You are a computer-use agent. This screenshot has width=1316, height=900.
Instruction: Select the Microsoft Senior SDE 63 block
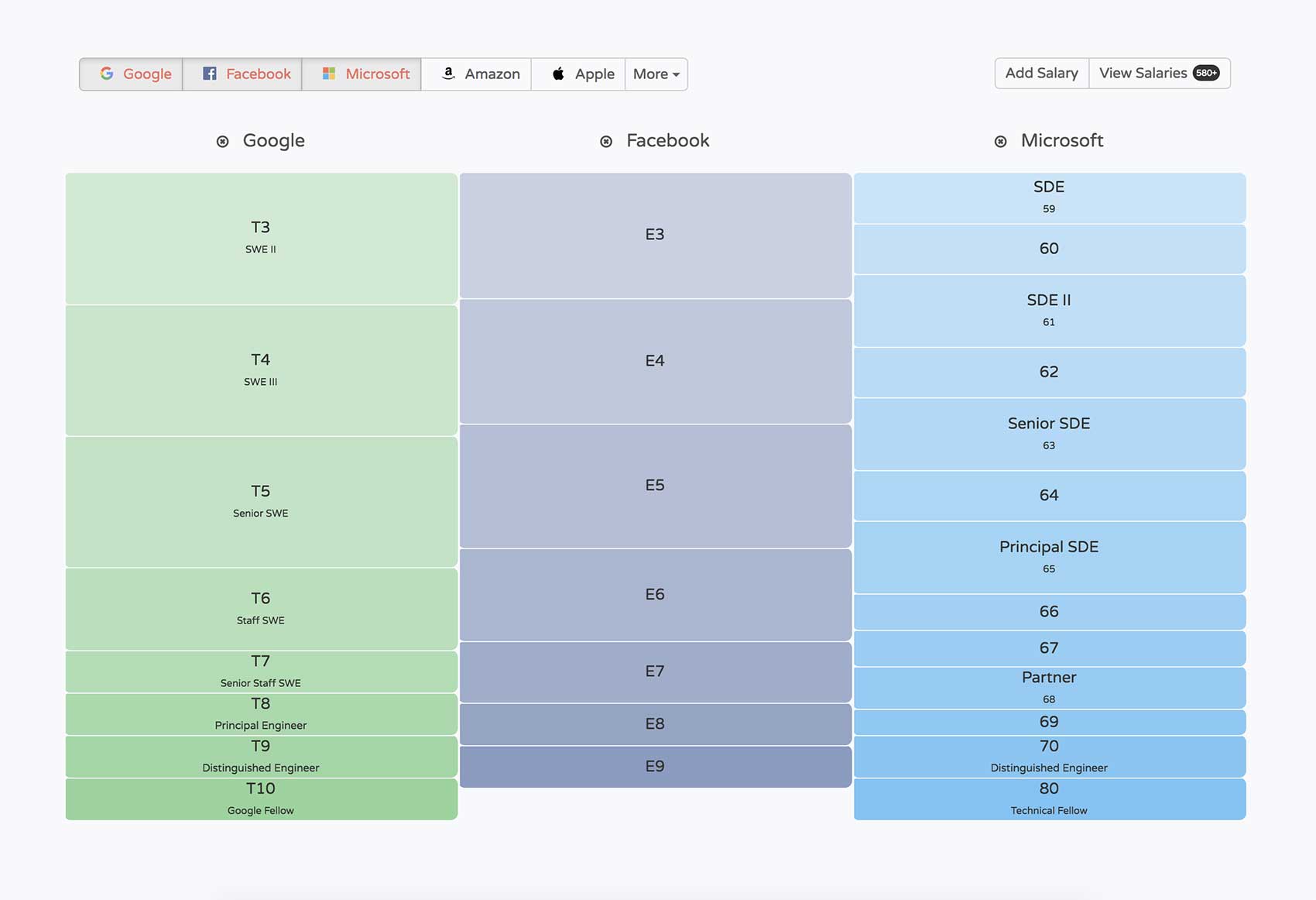(x=1050, y=434)
